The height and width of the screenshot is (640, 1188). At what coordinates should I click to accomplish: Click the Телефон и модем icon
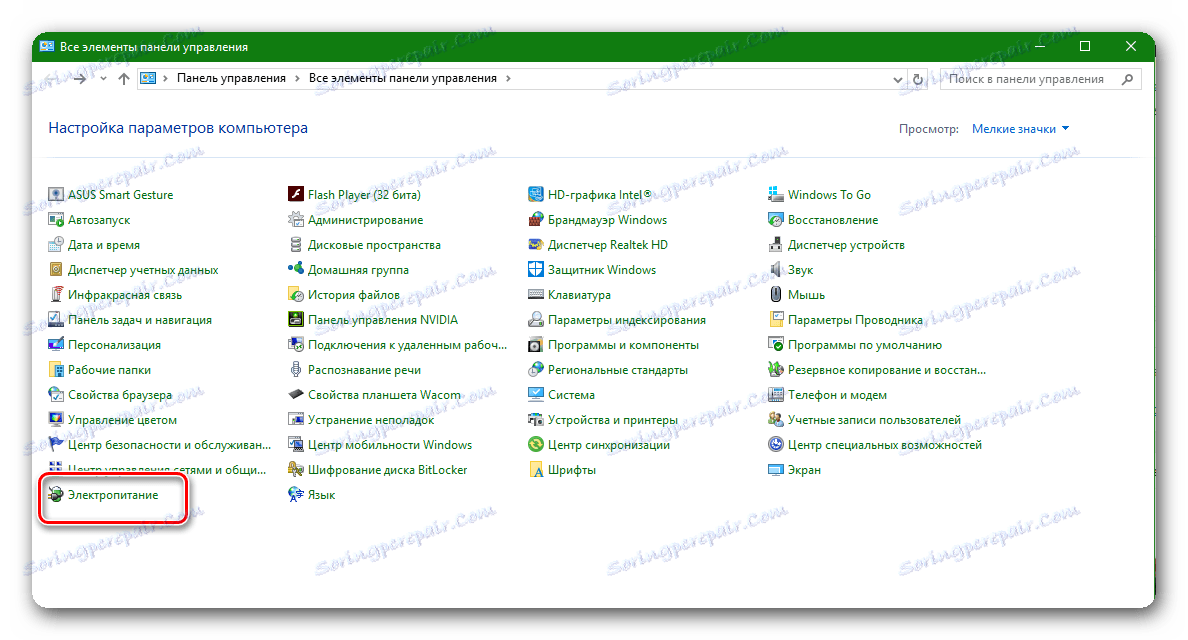pos(776,395)
